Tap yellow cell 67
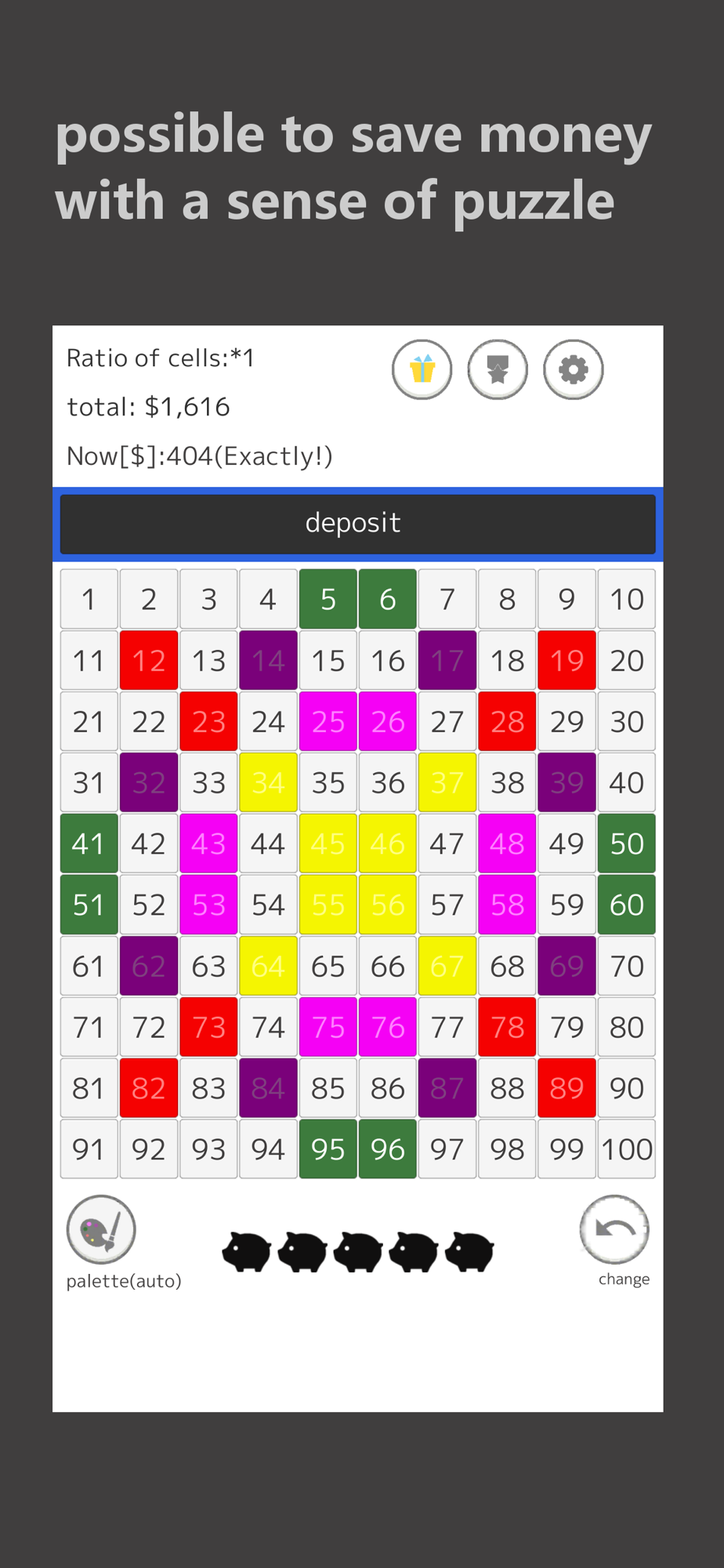This screenshot has height=1568, width=724. pos(447,966)
